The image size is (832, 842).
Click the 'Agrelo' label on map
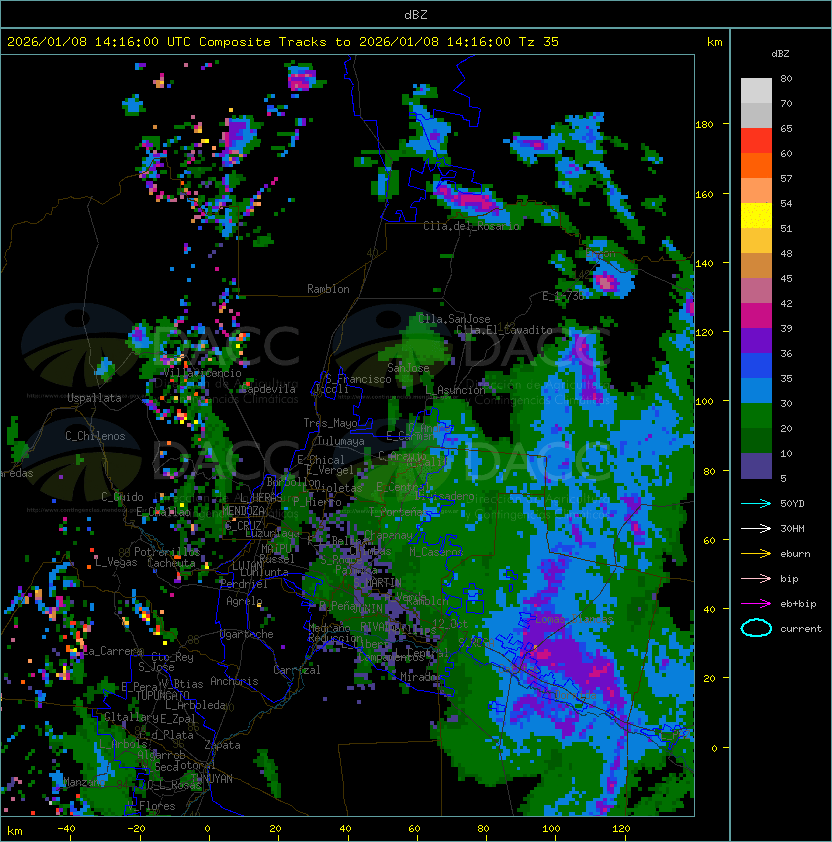coord(244,601)
